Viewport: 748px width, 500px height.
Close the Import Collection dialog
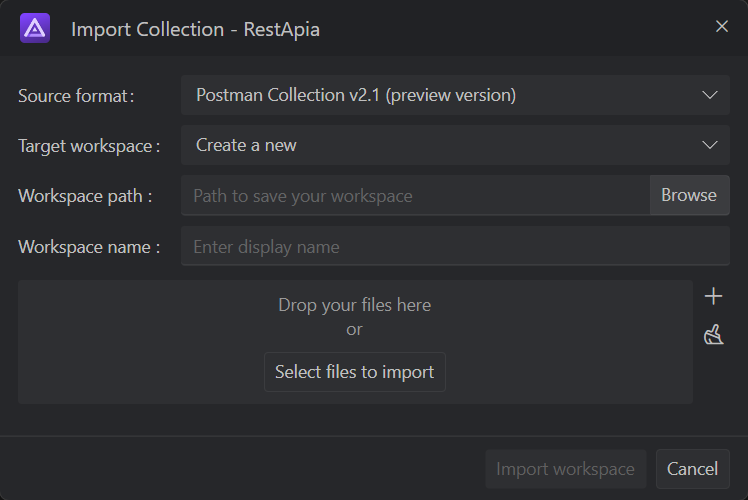[x=722, y=26]
